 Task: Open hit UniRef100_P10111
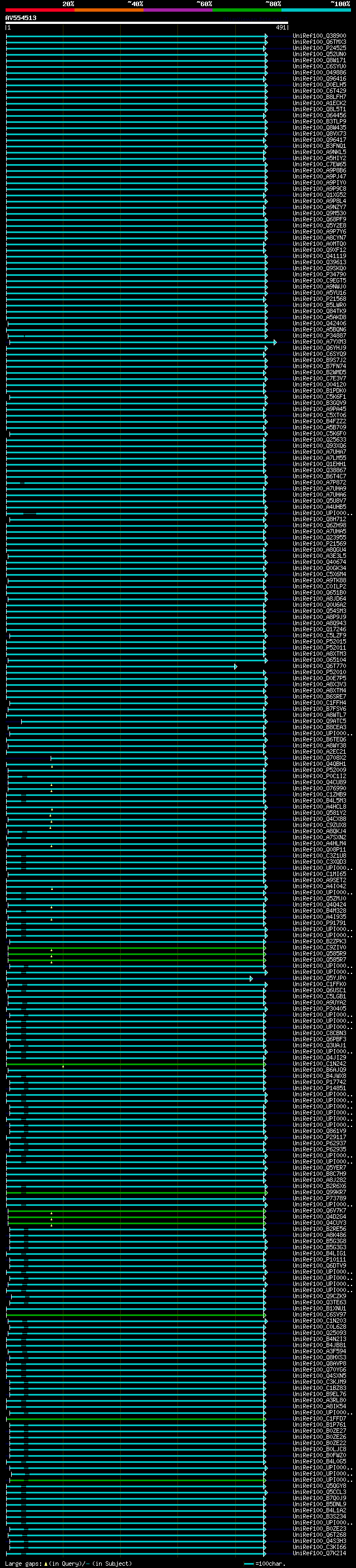click(319, 1259)
